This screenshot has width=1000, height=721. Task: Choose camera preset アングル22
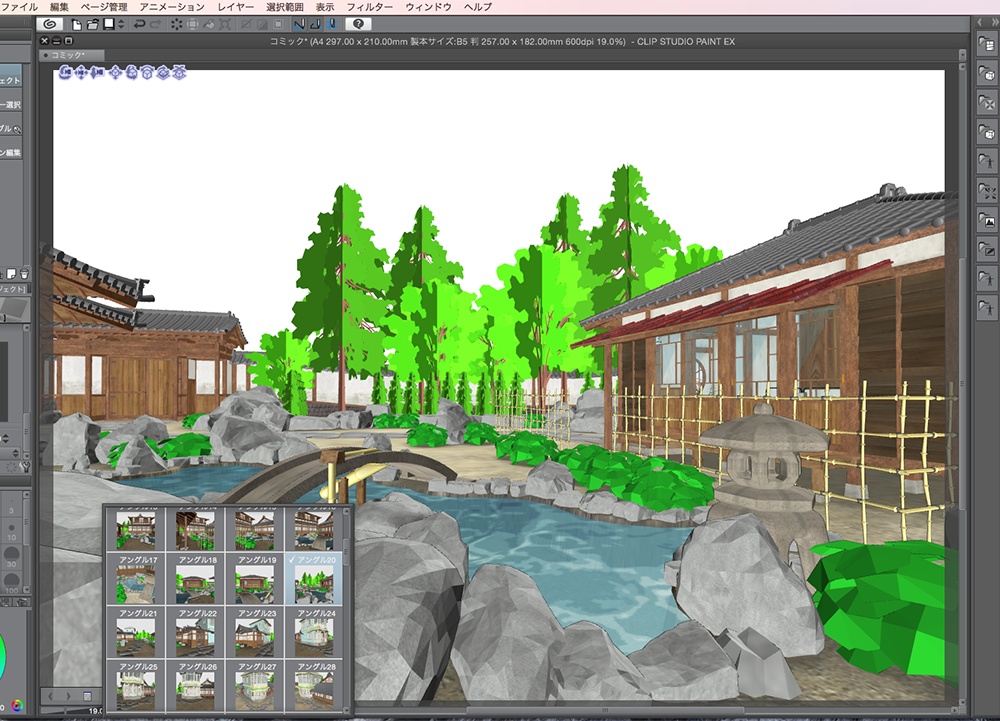coord(195,632)
